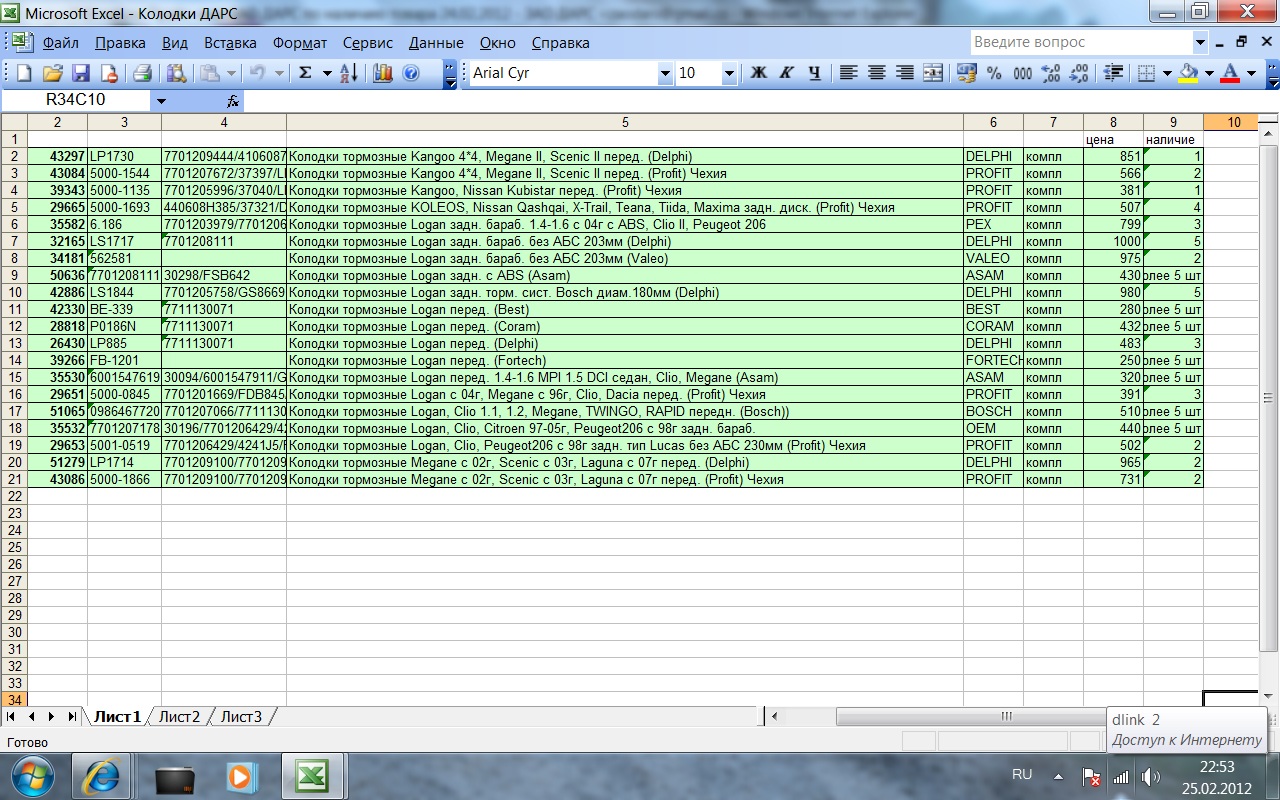This screenshot has height=800, width=1280.
Task: Go to the last sheet tab arrow
Action: 72,717
